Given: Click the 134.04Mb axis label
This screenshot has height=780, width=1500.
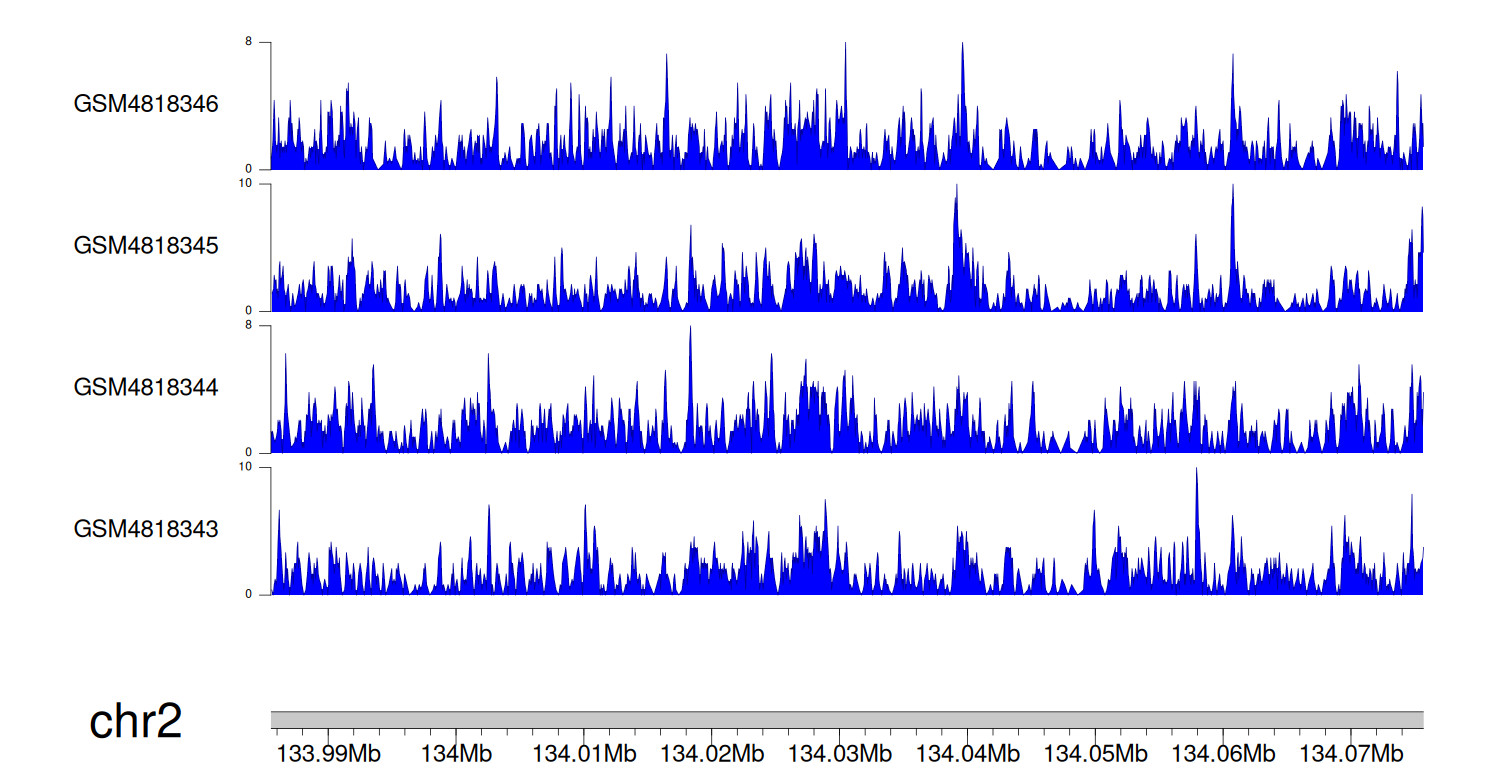Looking at the screenshot, I should click(968, 753).
